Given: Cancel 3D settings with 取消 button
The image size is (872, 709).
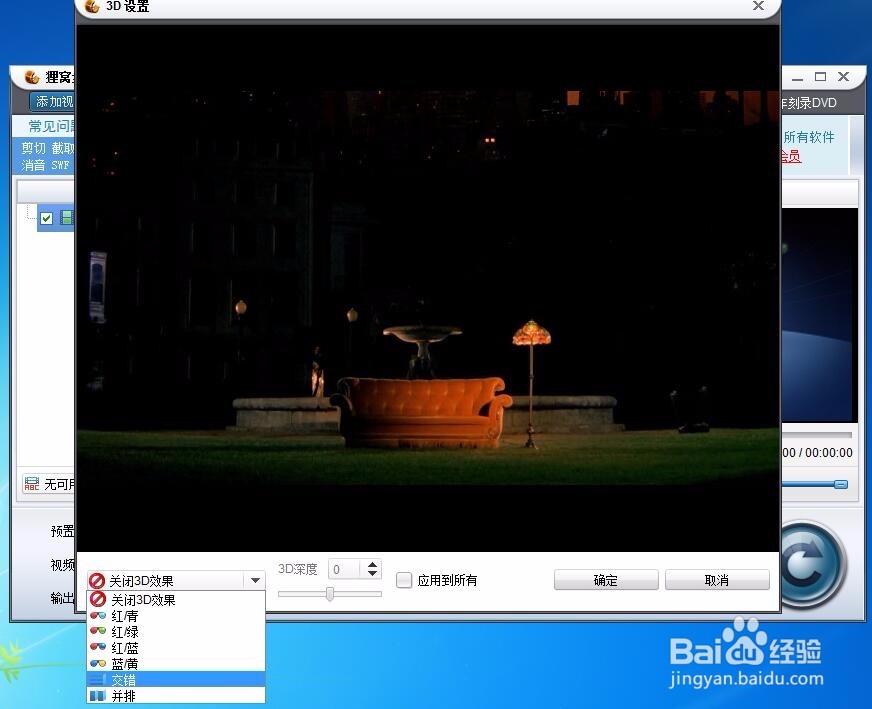Looking at the screenshot, I should [717, 580].
